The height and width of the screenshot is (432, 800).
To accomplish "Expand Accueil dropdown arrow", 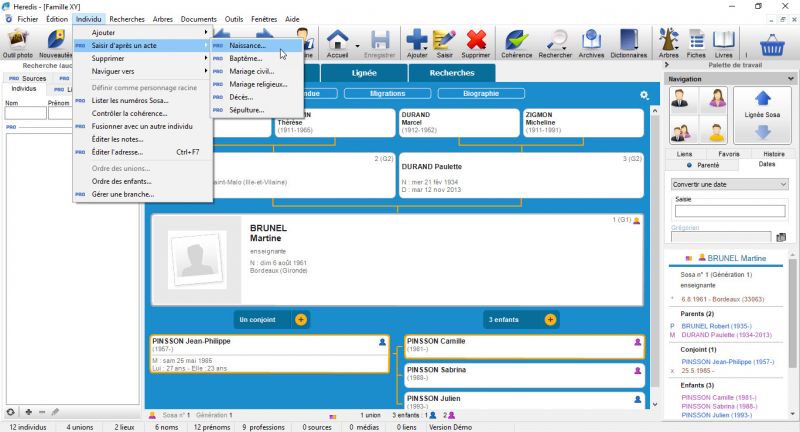I will 357,46.
